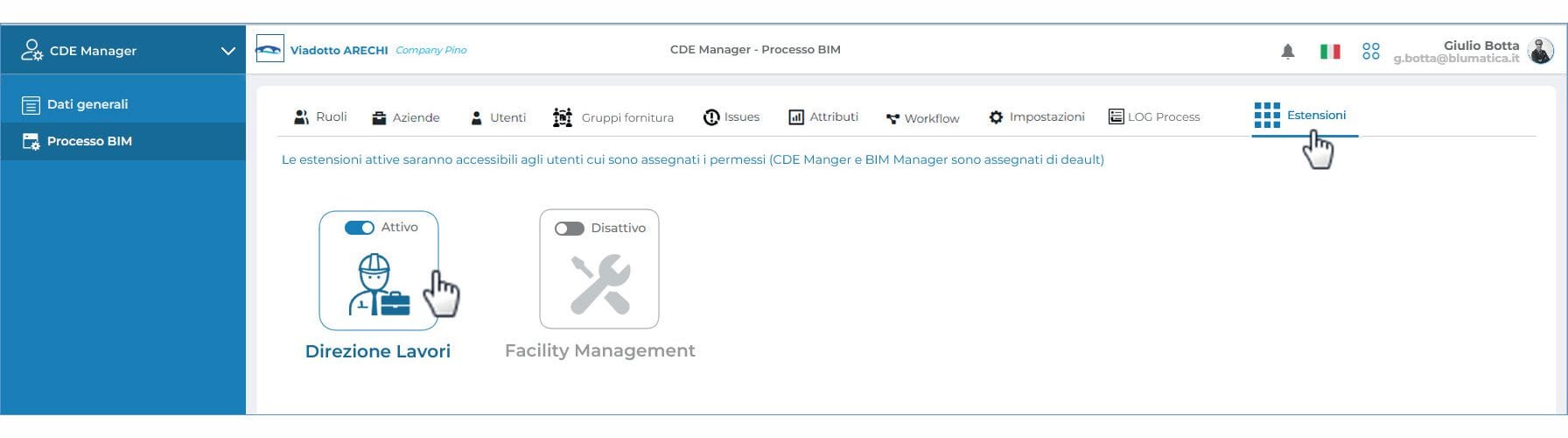This screenshot has width=1568, height=438.
Task: Click the notification bell icon
Action: click(x=1287, y=52)
